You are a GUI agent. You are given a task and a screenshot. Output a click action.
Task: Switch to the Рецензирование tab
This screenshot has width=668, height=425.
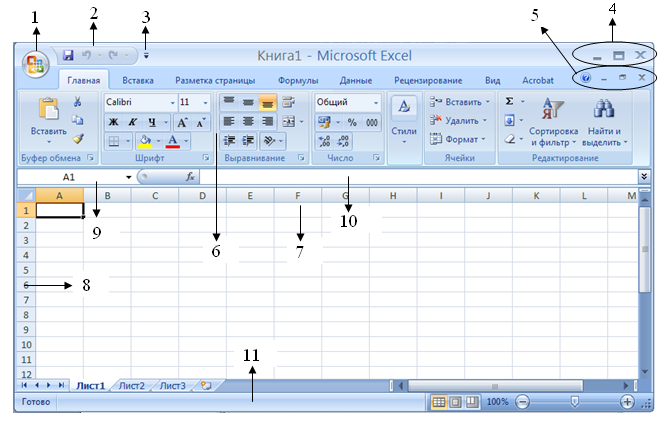[x=428, y=80]
